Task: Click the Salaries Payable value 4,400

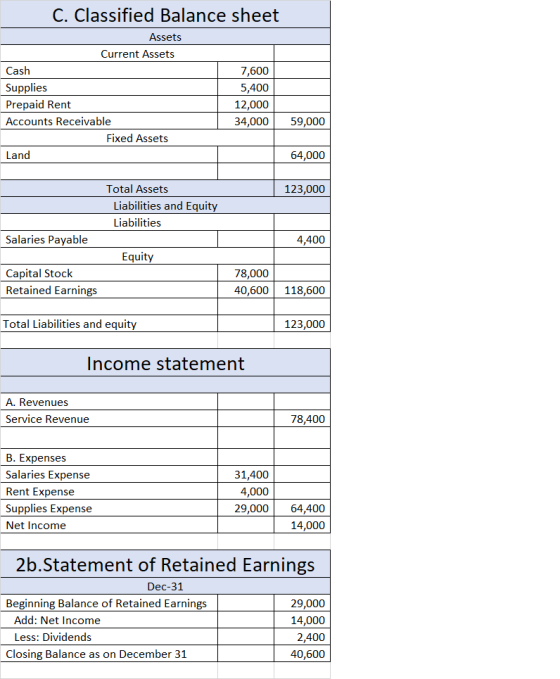Action: coord(302,239)
